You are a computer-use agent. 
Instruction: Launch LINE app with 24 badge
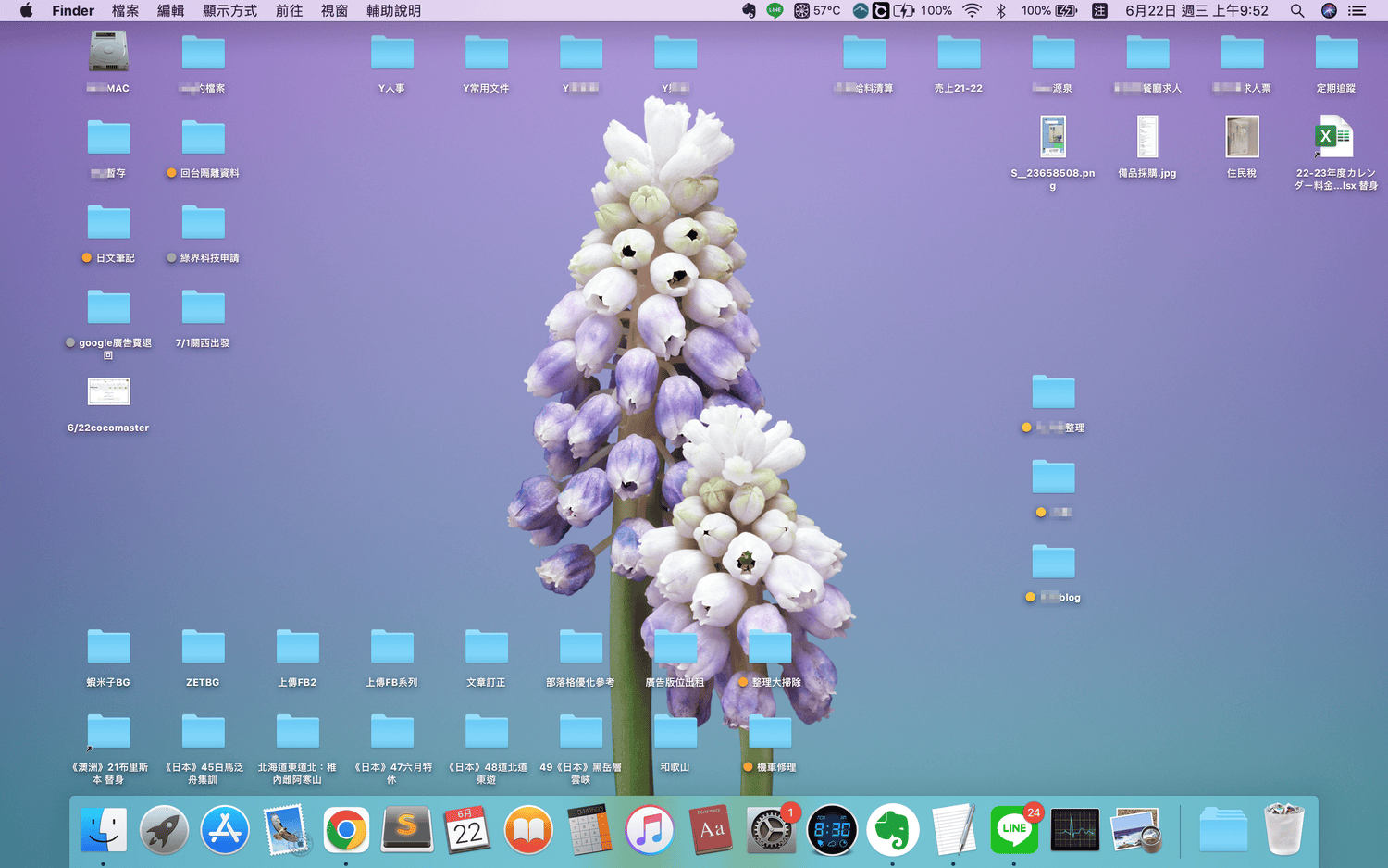tap(1014, 830)
